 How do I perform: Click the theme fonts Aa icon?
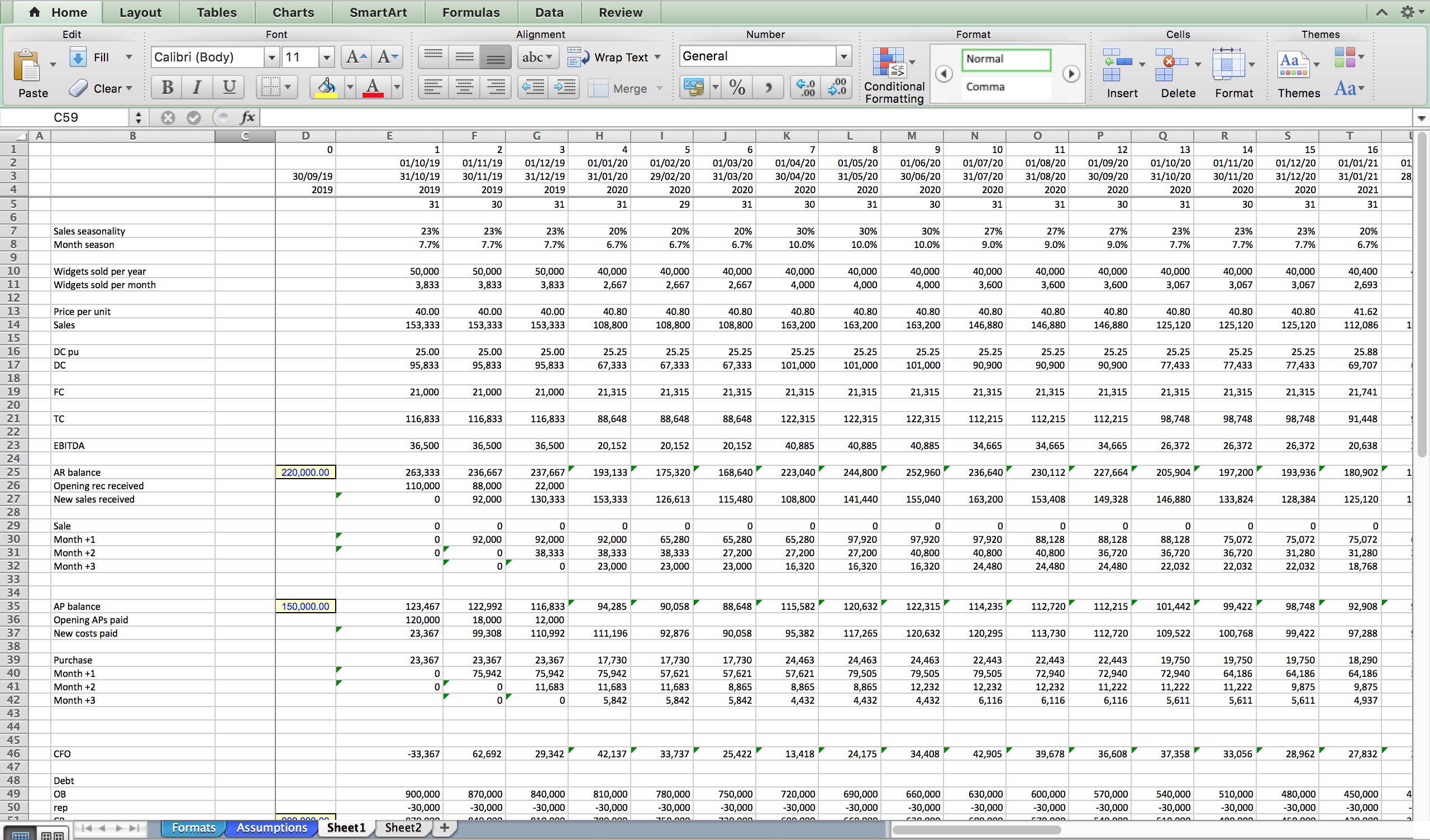pyautogui.click(x=1346, y=88)
